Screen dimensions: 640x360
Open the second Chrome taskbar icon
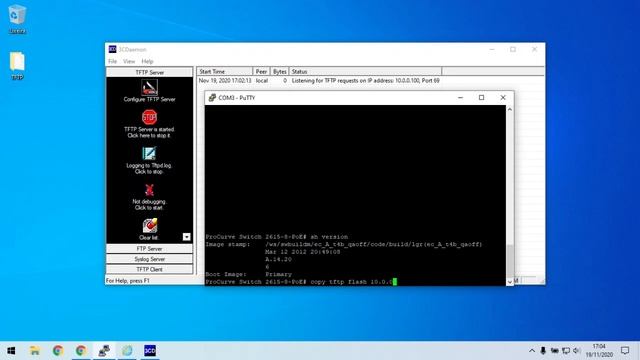[81, 351]
